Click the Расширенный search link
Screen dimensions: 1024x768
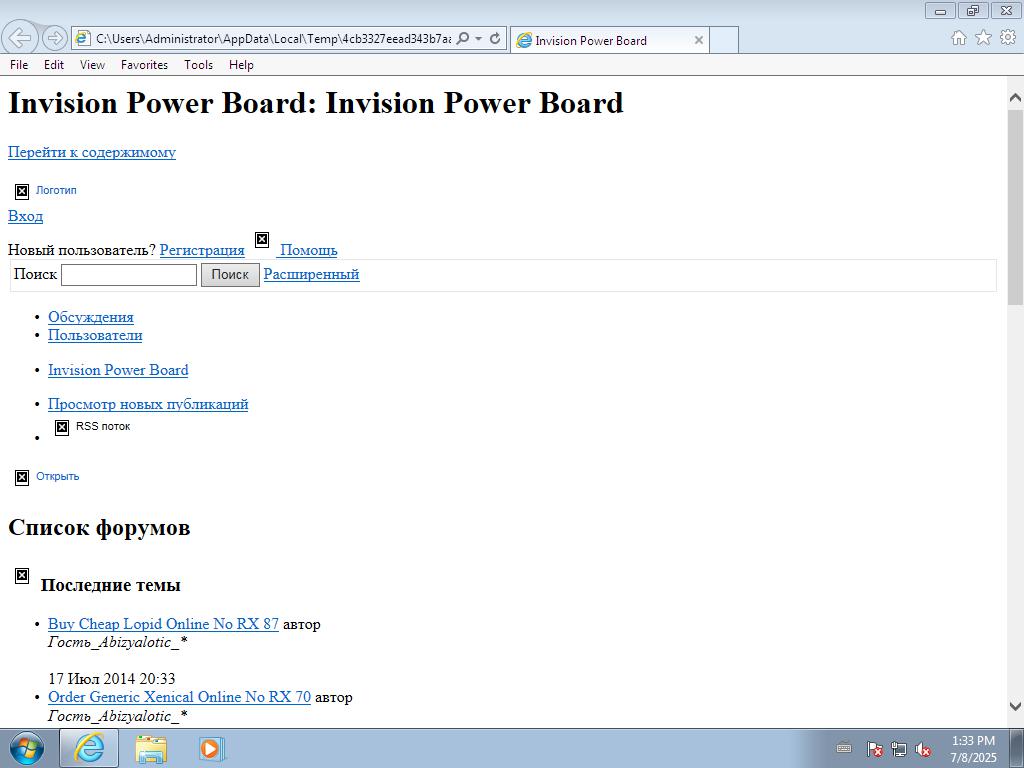pos(312,274)
